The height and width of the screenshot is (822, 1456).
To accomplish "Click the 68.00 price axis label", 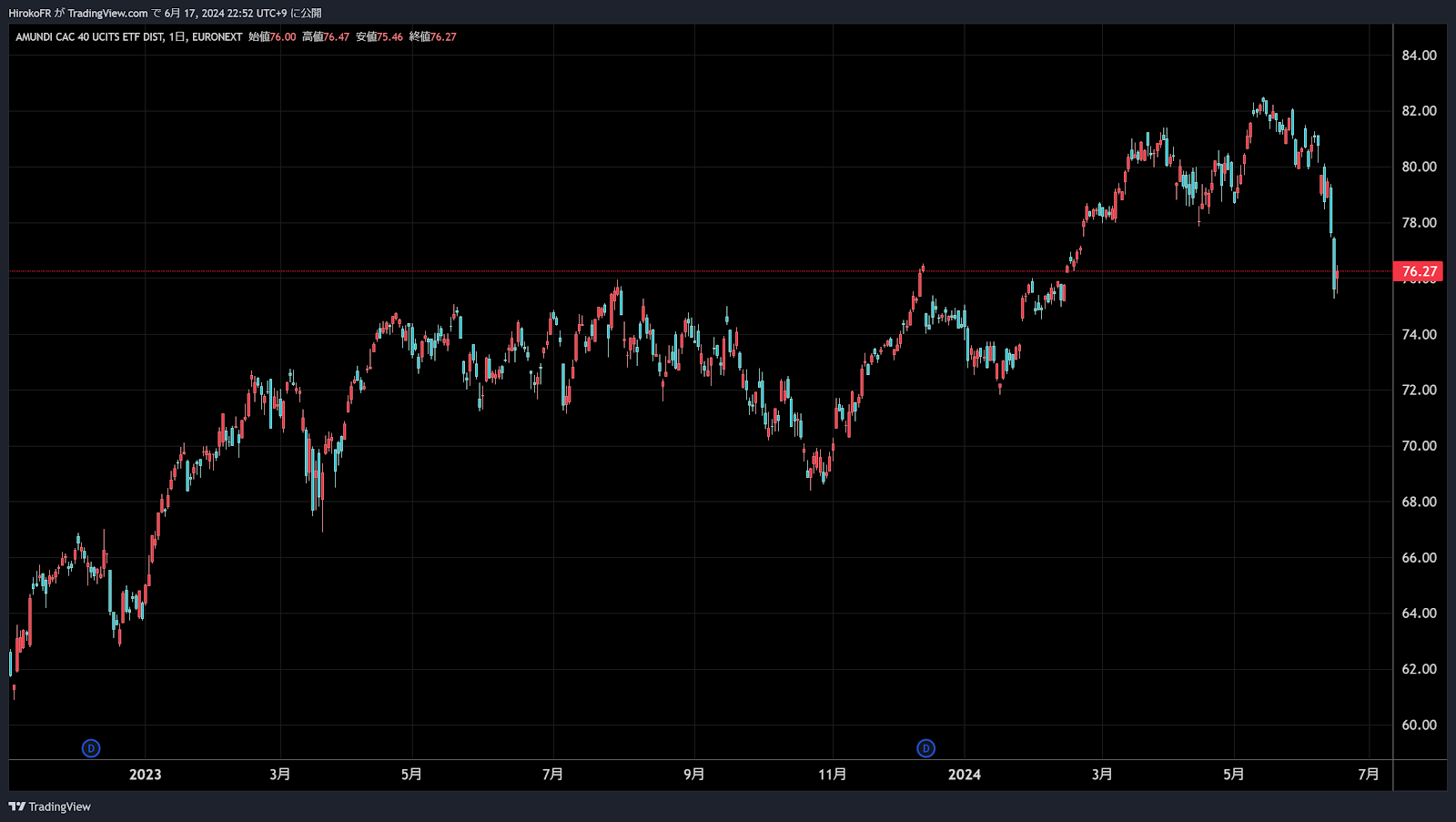I will point(1419,502).
